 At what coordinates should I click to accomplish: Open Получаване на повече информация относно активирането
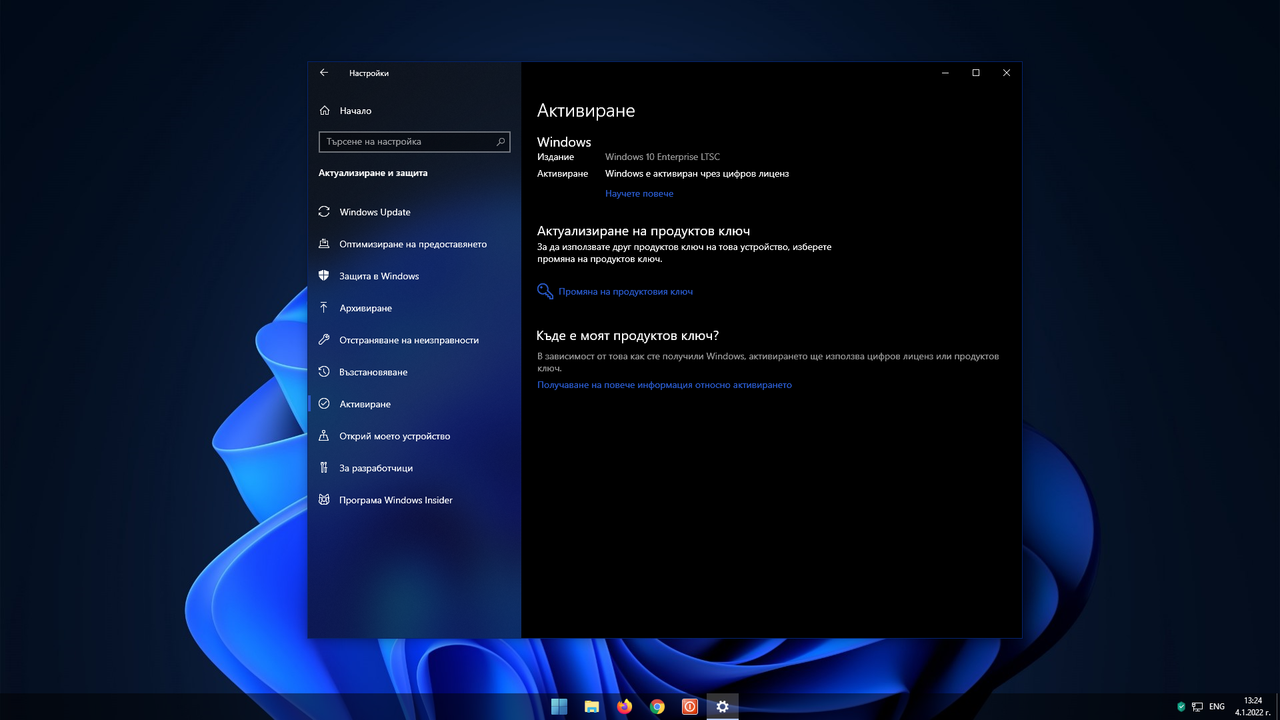(664, 385)
